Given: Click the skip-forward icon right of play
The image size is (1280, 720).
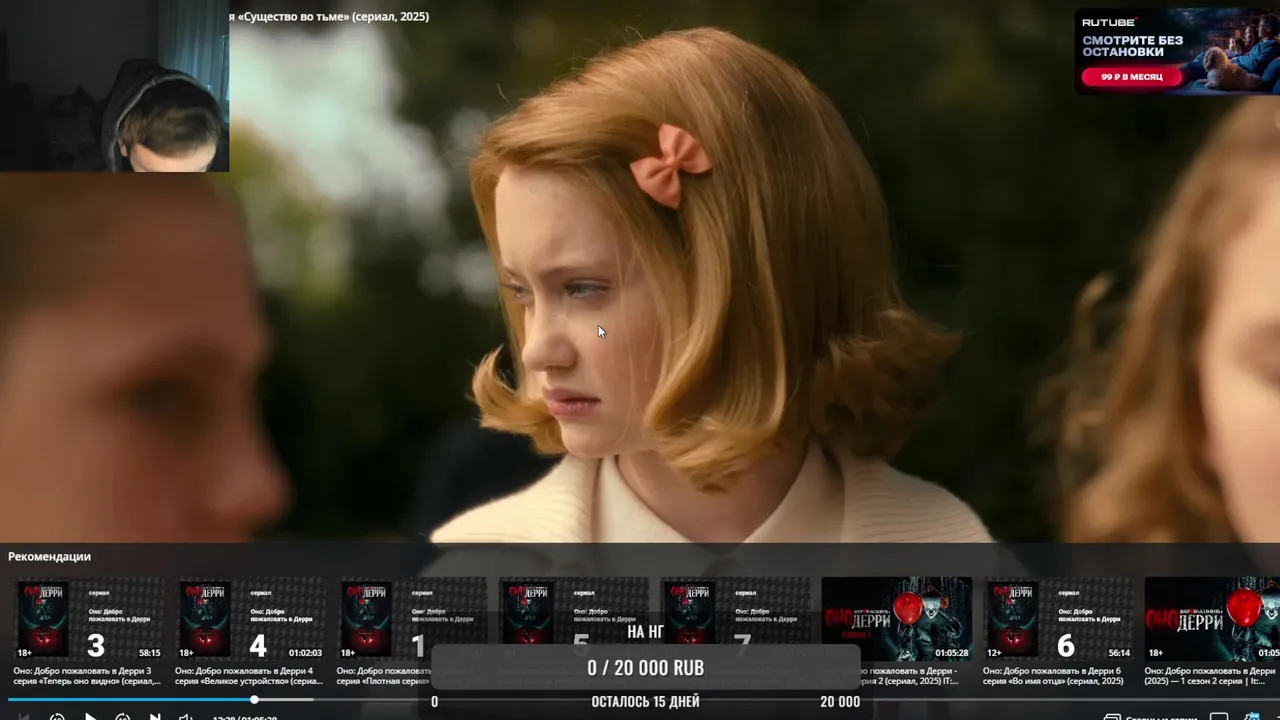Looking at the screenshot, I should (x=123, y=716).
